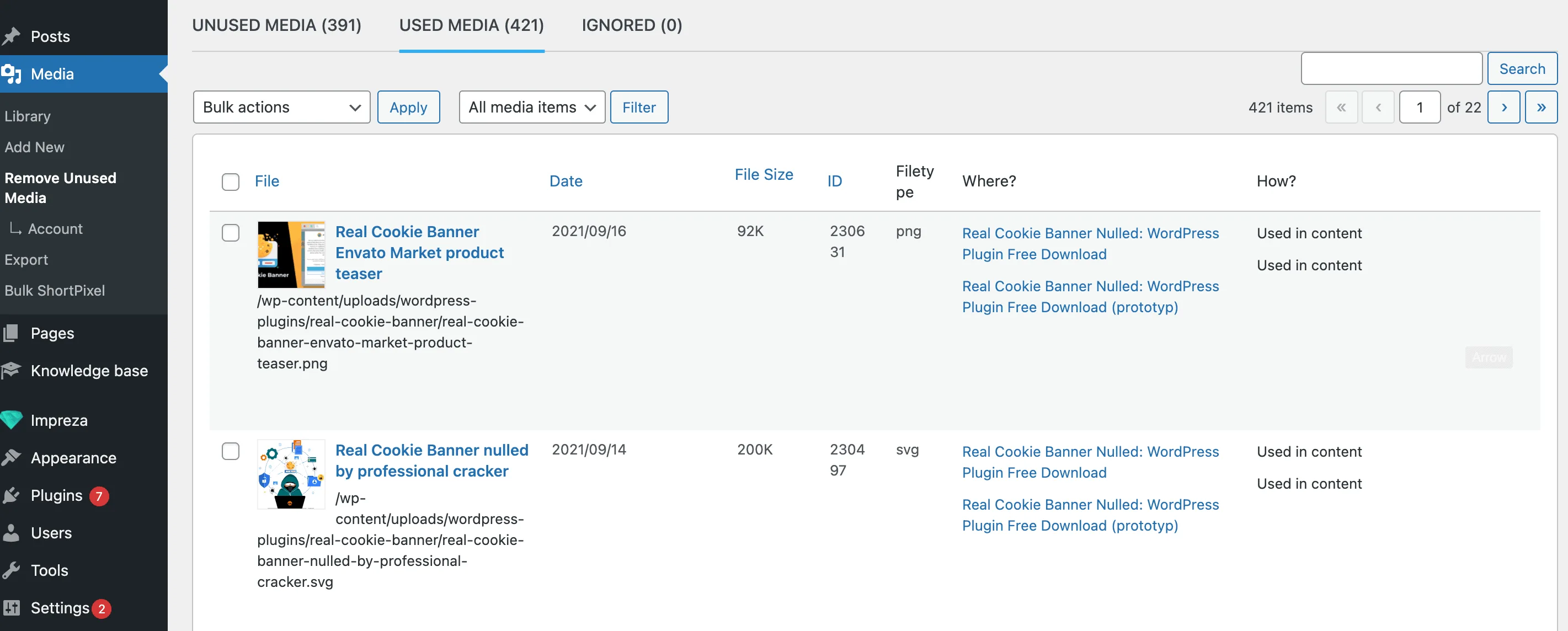Click the Tools wrench icon
The height and width of the screenshot is (631, 1568).
pos(11,570)
